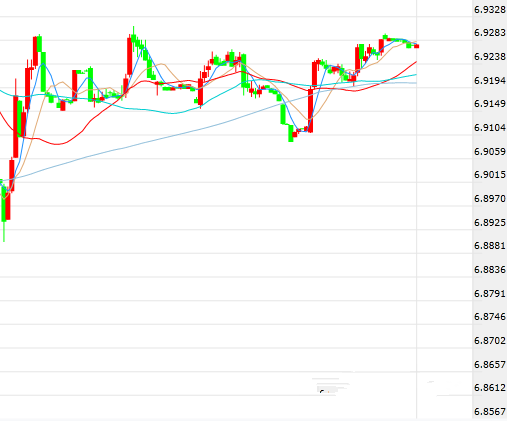Select the tall red candle rising from 6.9104
Image resolution: width=507 pixels, height=421 pixels.
pos(311,110)
